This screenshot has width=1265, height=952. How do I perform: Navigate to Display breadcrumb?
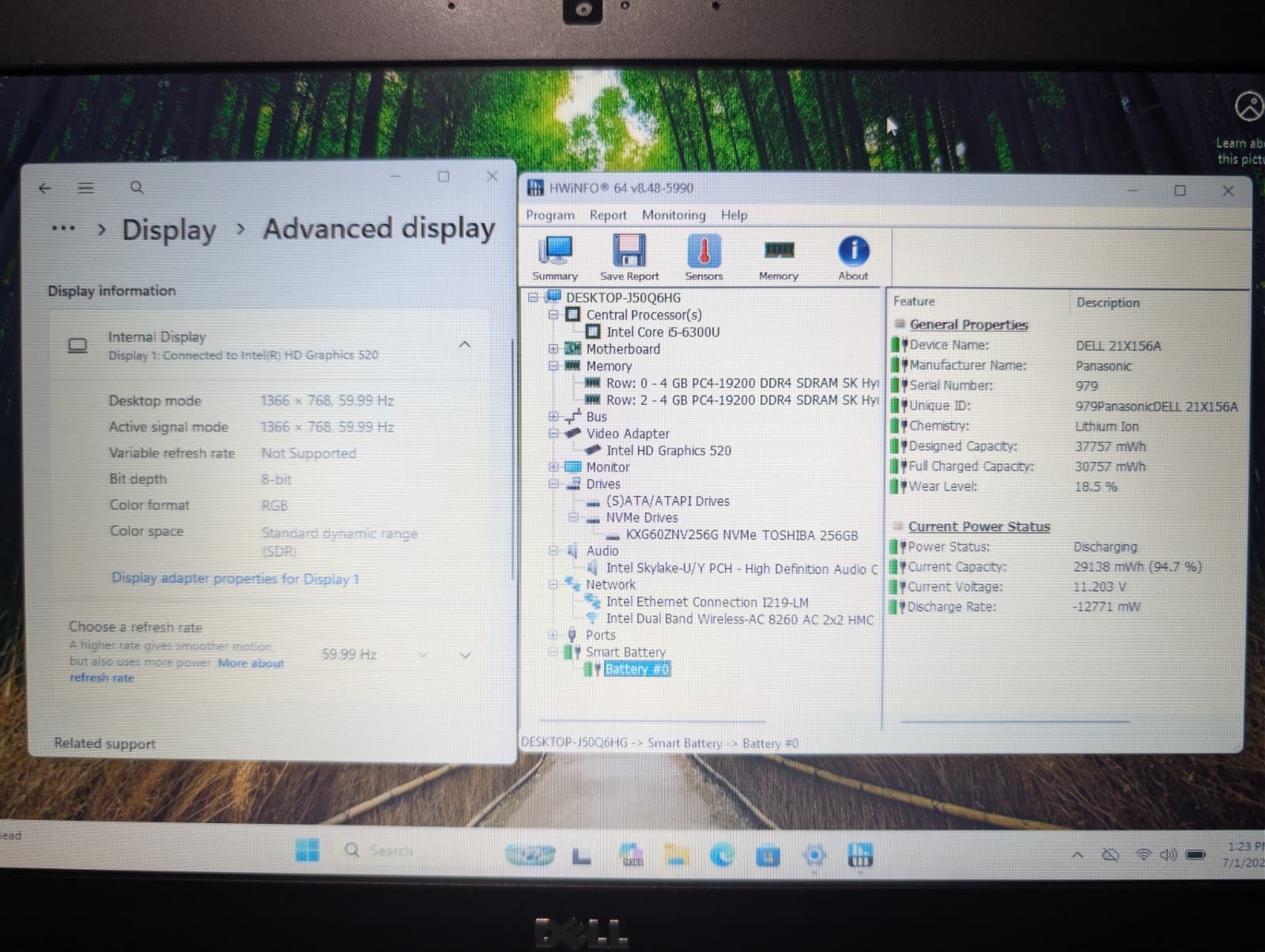coord(168,230)
